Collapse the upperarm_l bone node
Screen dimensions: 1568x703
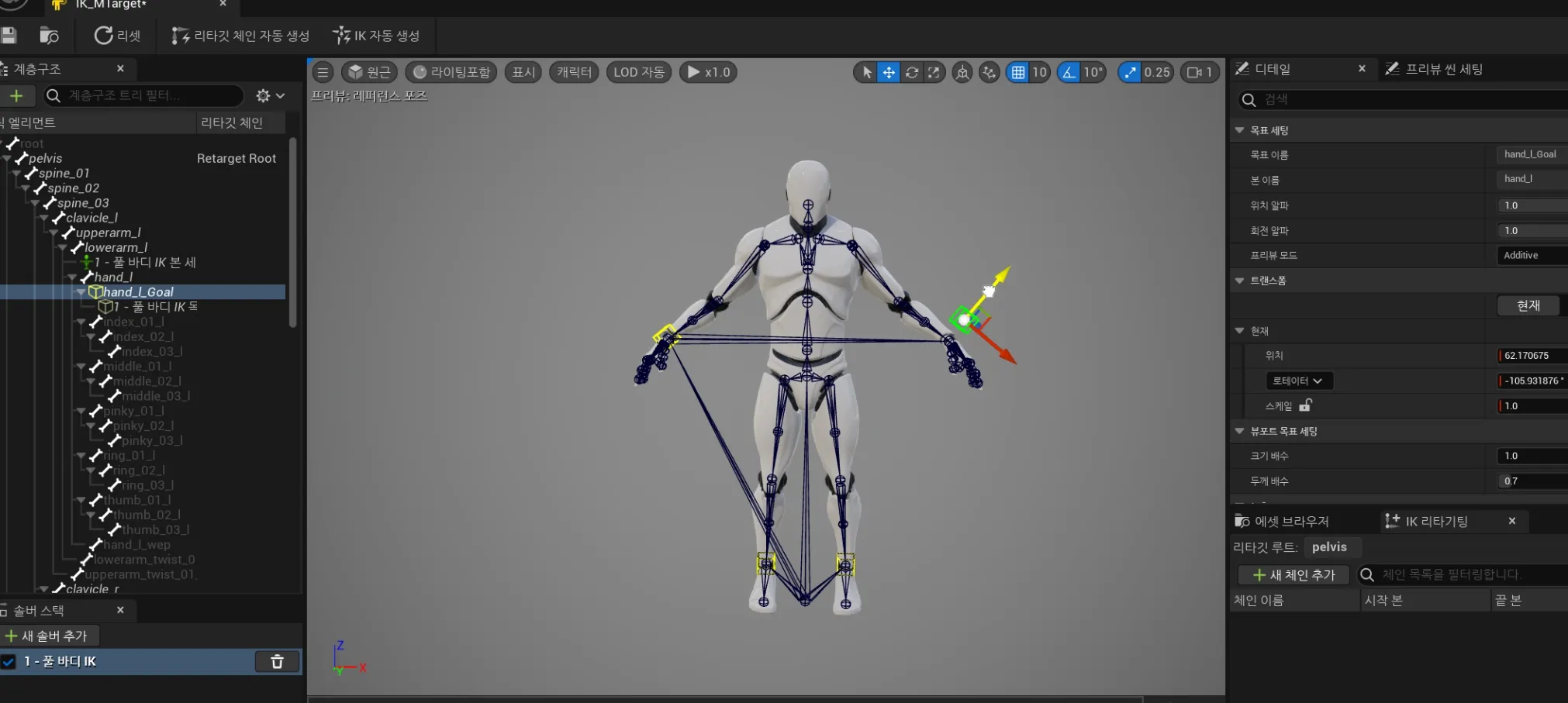pyautogui.click(x=54, y=233)
